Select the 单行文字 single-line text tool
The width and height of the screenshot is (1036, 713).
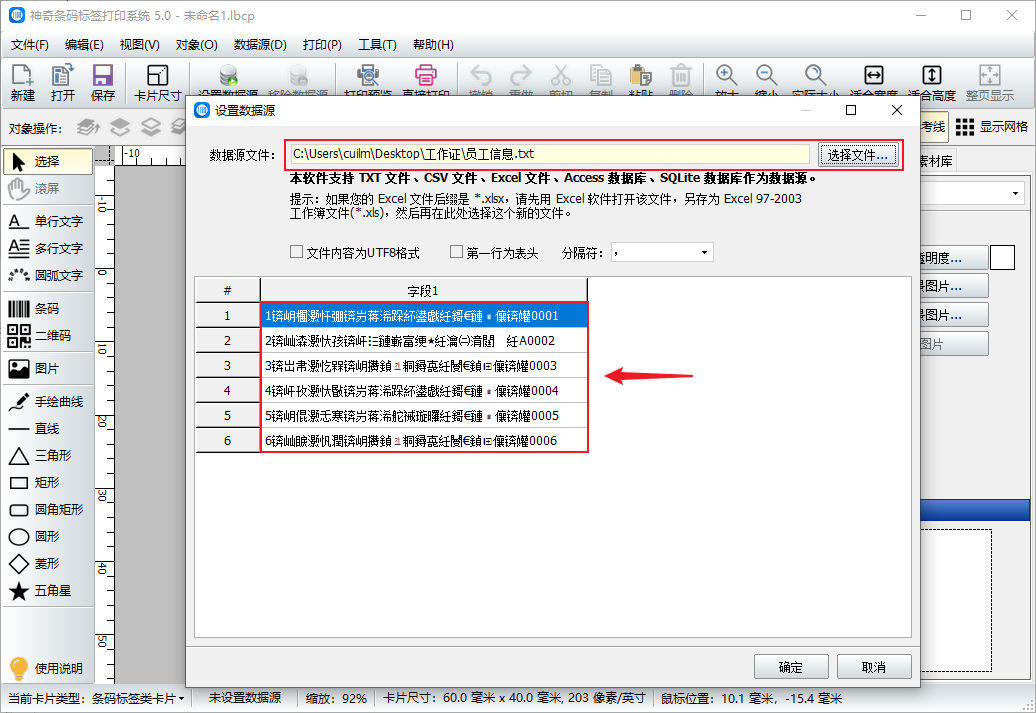pos(48,221)
